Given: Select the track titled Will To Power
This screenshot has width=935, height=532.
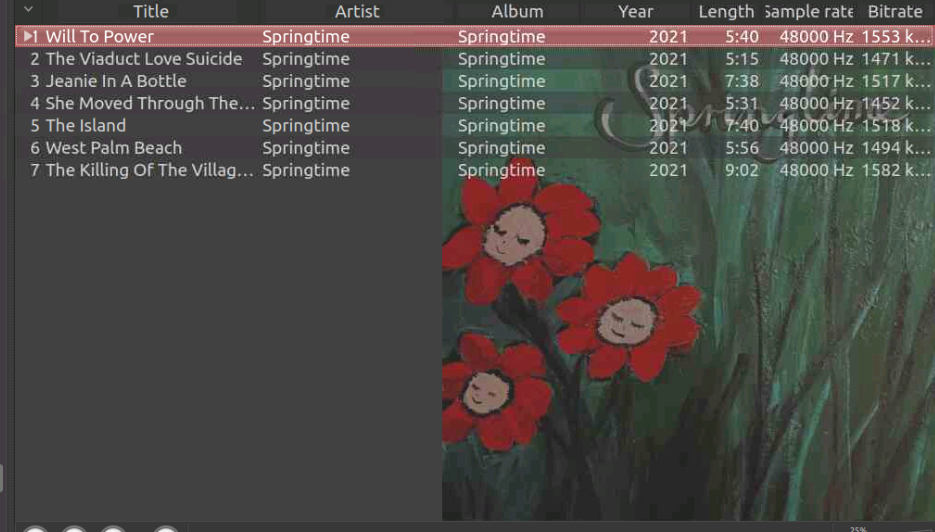Looking at the screenshot, I should pos(100,36).
